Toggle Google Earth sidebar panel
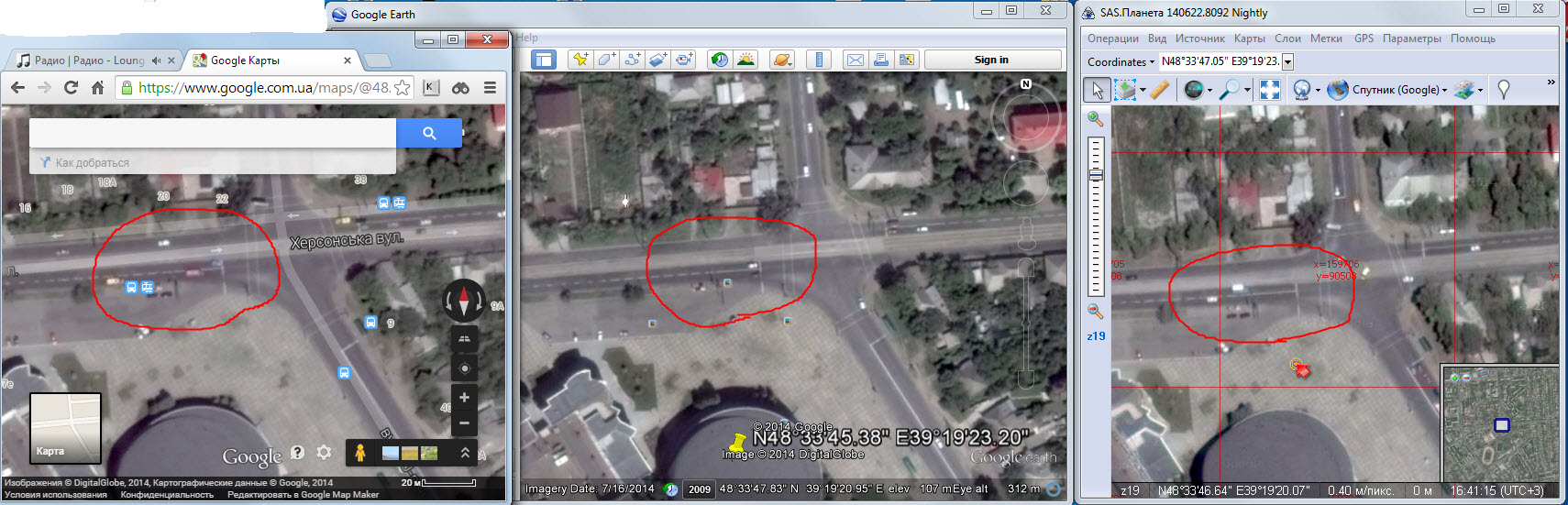The width and height of the screenshot is (1568, 505). [544, 60]
